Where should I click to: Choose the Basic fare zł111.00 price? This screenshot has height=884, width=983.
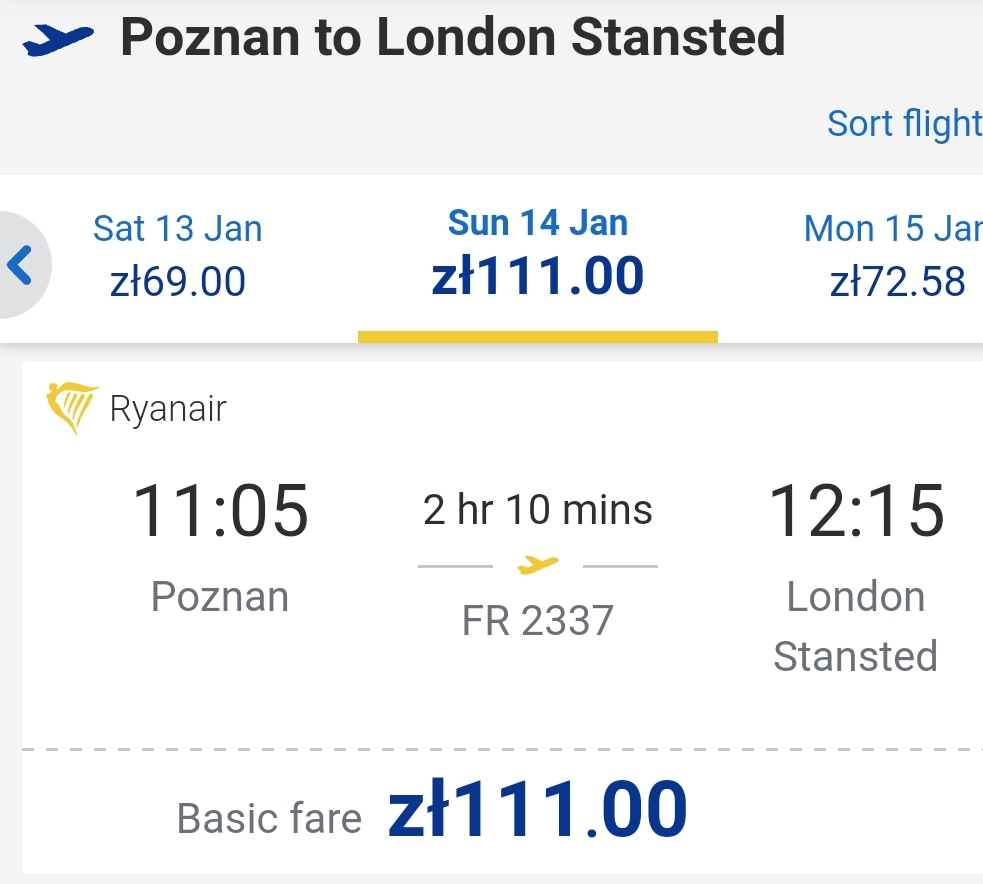pos(538,809)
